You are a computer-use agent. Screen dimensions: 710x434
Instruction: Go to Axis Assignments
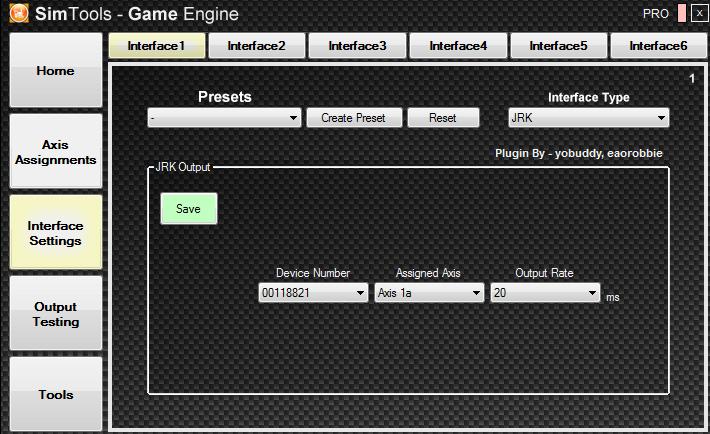56,151
